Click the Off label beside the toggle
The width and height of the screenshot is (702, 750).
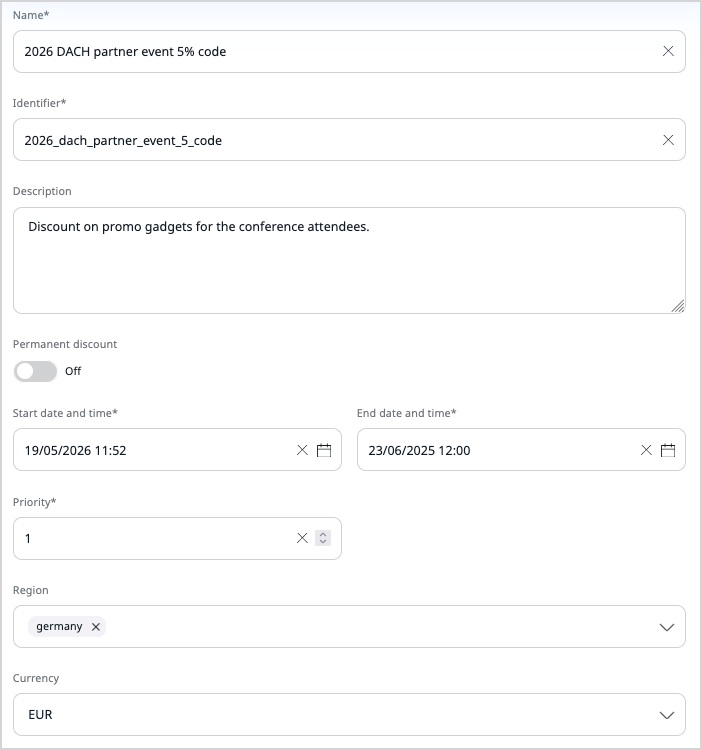coord(73,371)
